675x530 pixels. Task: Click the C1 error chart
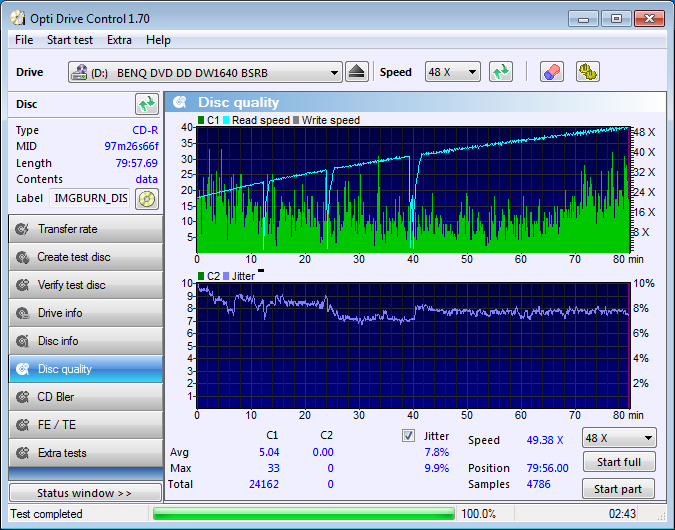point(413,189)
